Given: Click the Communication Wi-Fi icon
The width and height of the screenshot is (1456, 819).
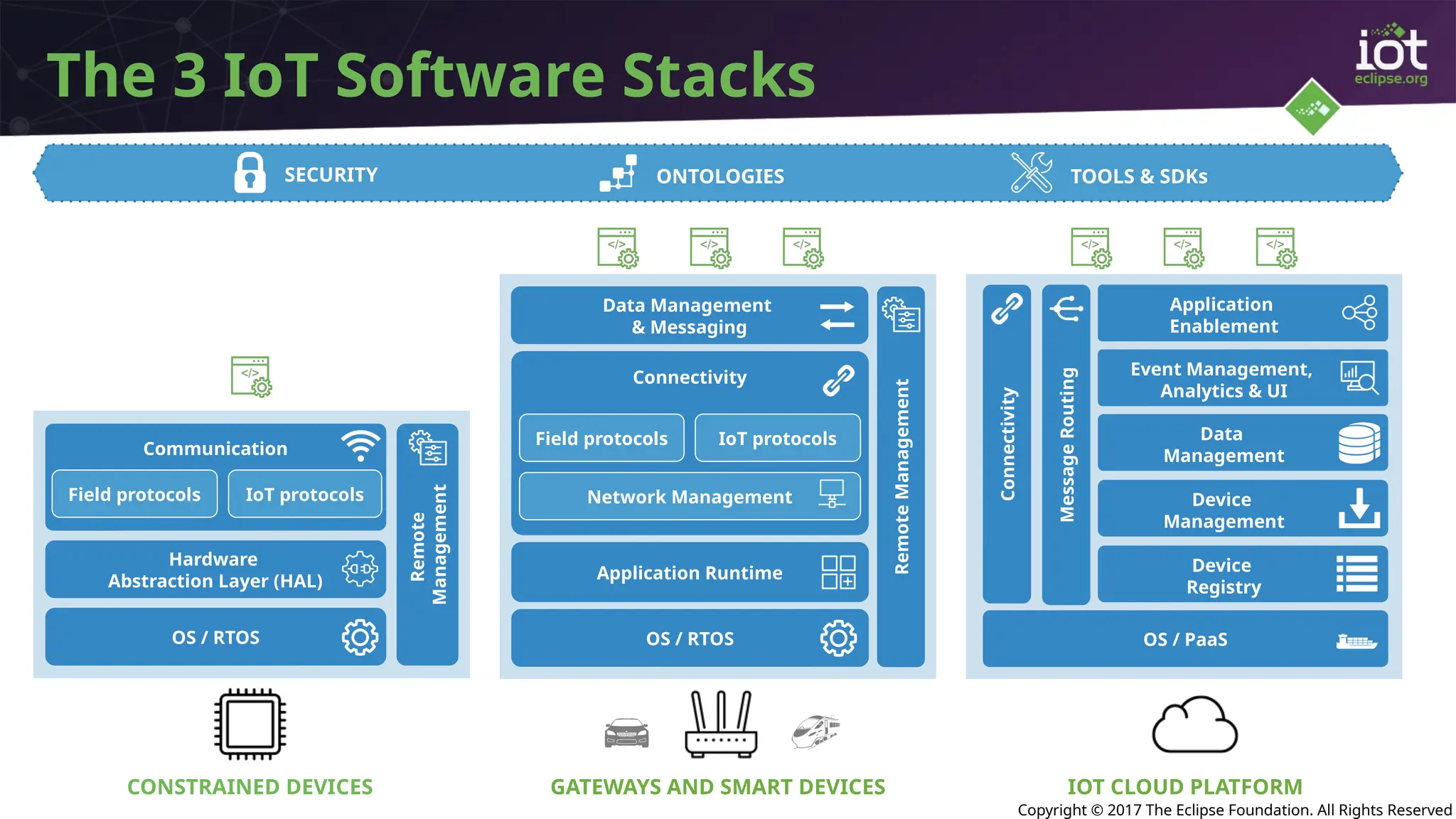Looking at the screenshot, I should tap(360, 446).
